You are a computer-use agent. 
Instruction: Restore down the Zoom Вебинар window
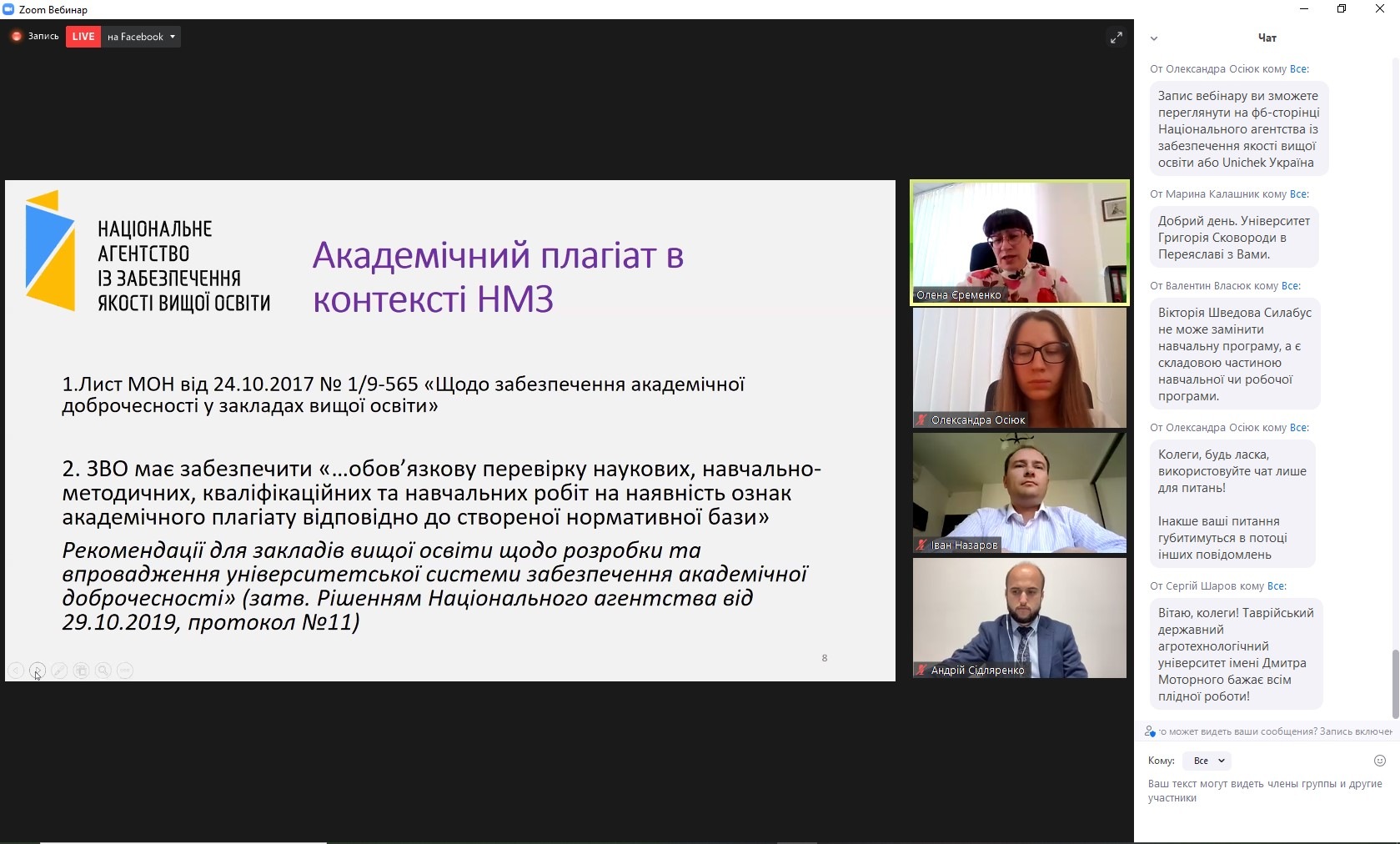tap(1342, 9)
